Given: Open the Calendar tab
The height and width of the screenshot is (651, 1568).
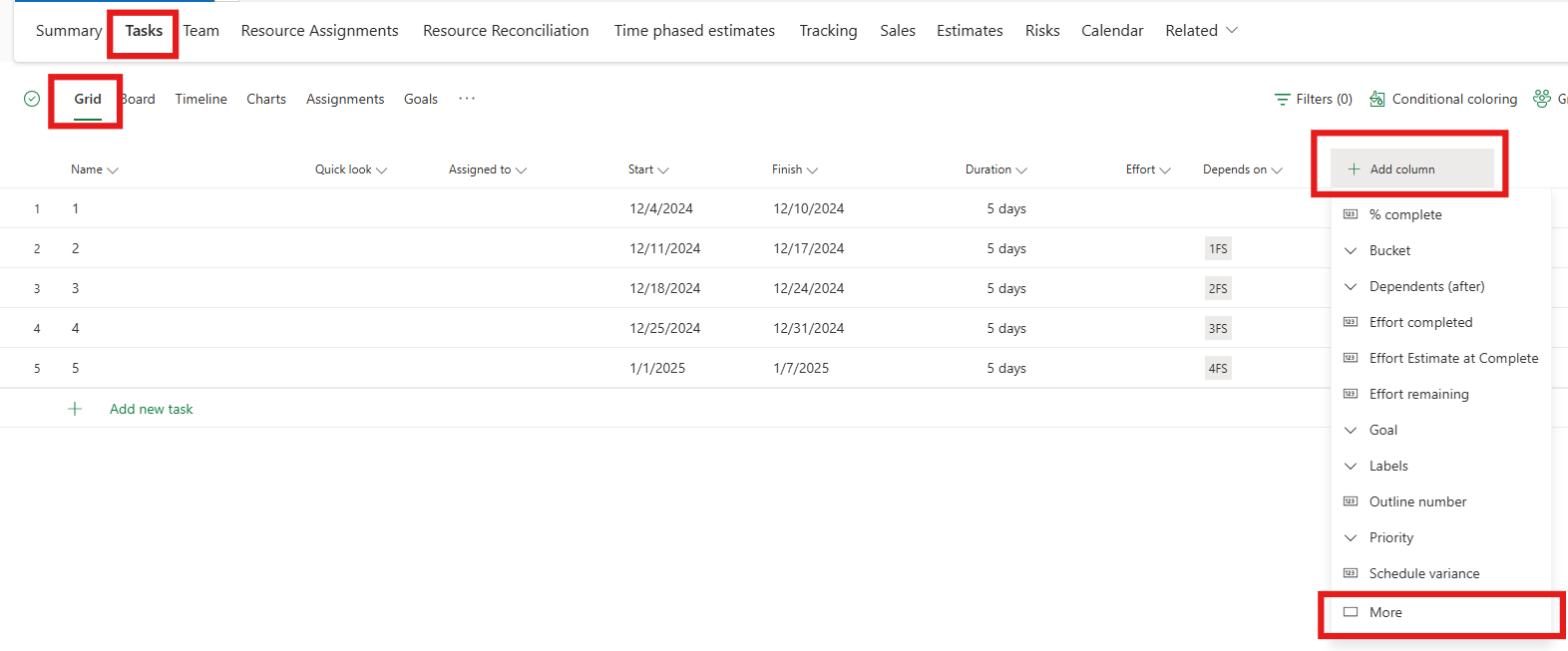Looking at the screenshot, I should click(x=1112, y=31).
